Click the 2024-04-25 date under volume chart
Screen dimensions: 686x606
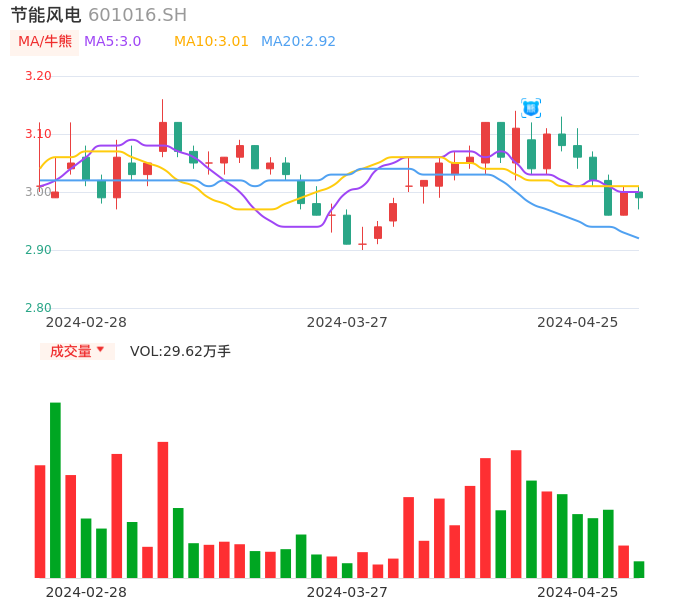point(577,592)
